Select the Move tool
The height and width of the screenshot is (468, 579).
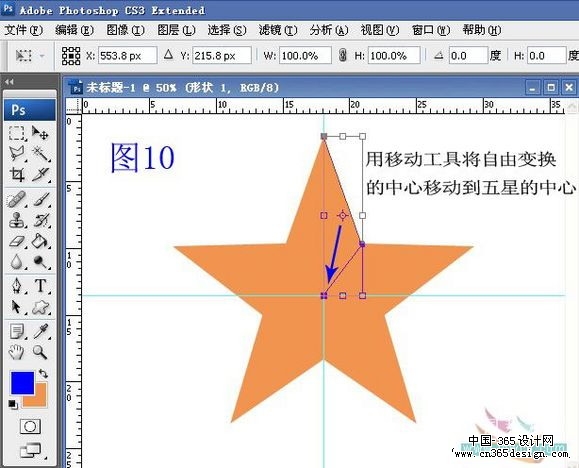pyautogui.click(x=40, y=133)
